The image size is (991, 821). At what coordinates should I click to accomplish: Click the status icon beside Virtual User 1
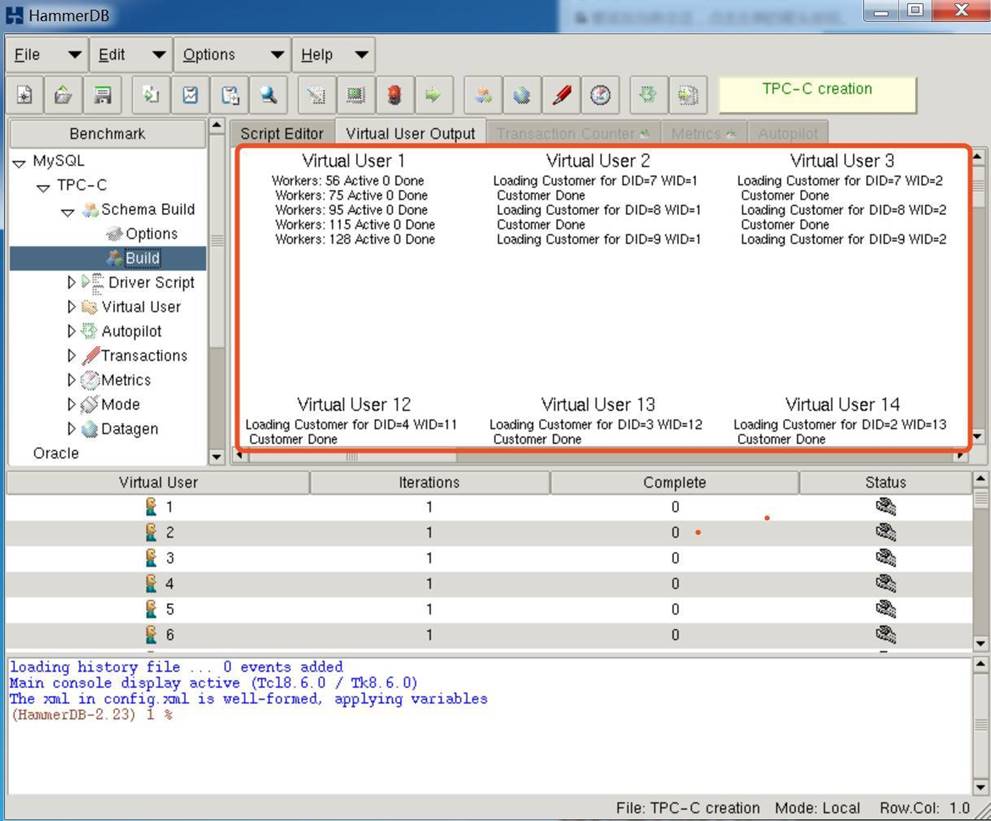point(884,507)
